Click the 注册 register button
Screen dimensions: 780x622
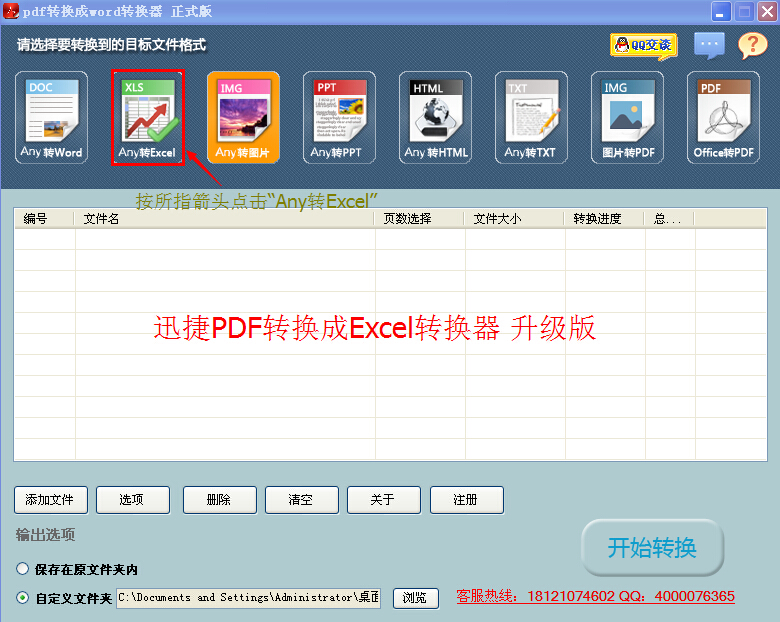click(467, 500)
